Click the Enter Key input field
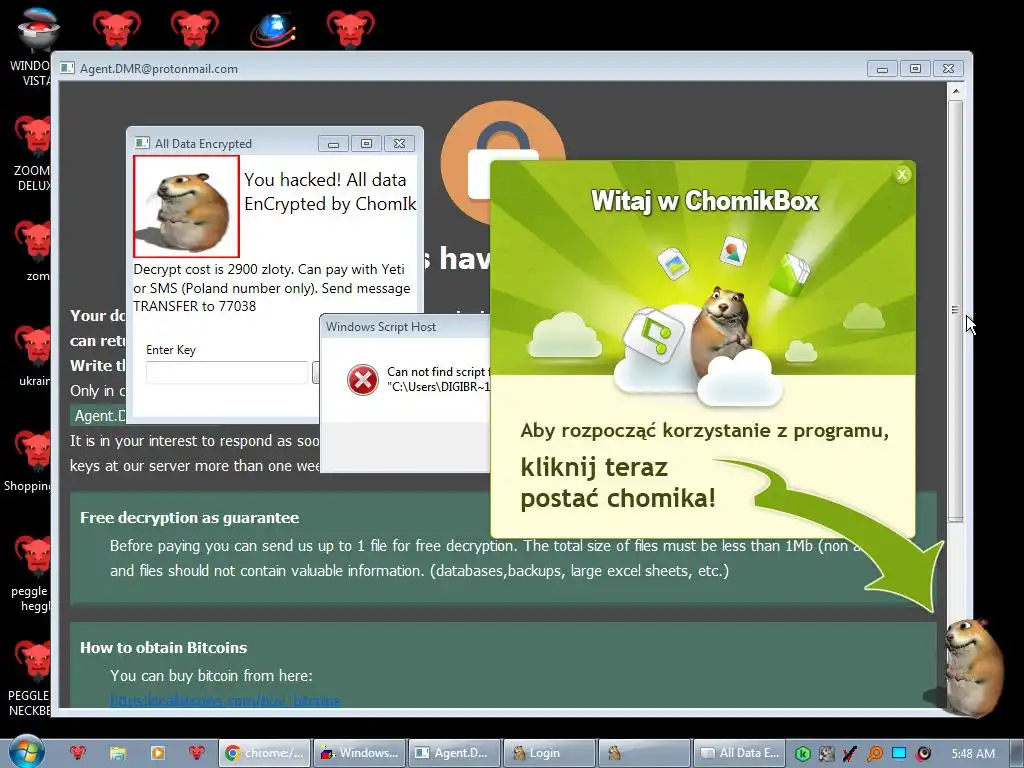The image size is (1024, 768). pyautogui.click(x=227, y=372)
